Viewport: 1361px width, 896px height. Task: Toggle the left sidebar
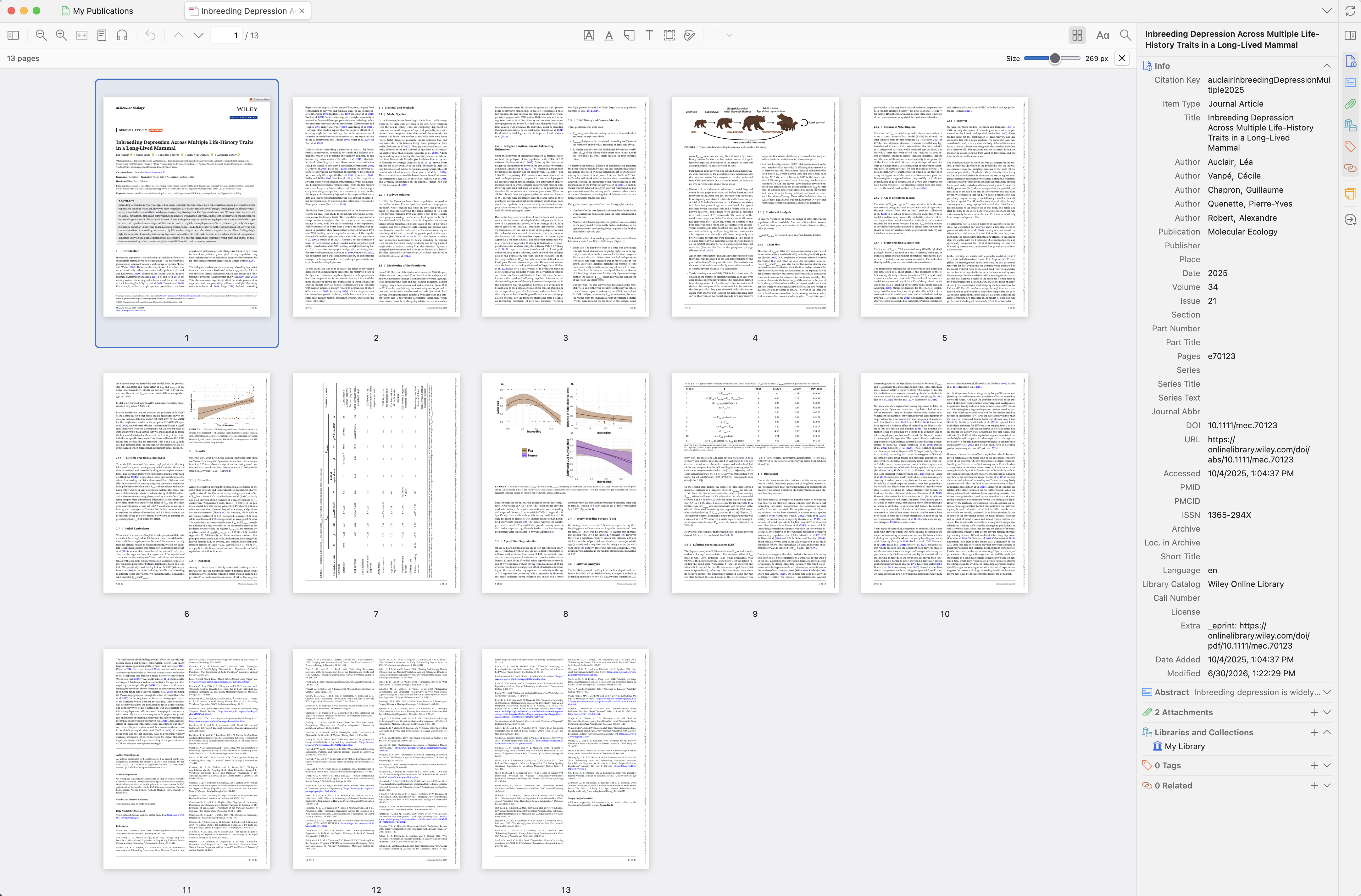click(13, 36)
